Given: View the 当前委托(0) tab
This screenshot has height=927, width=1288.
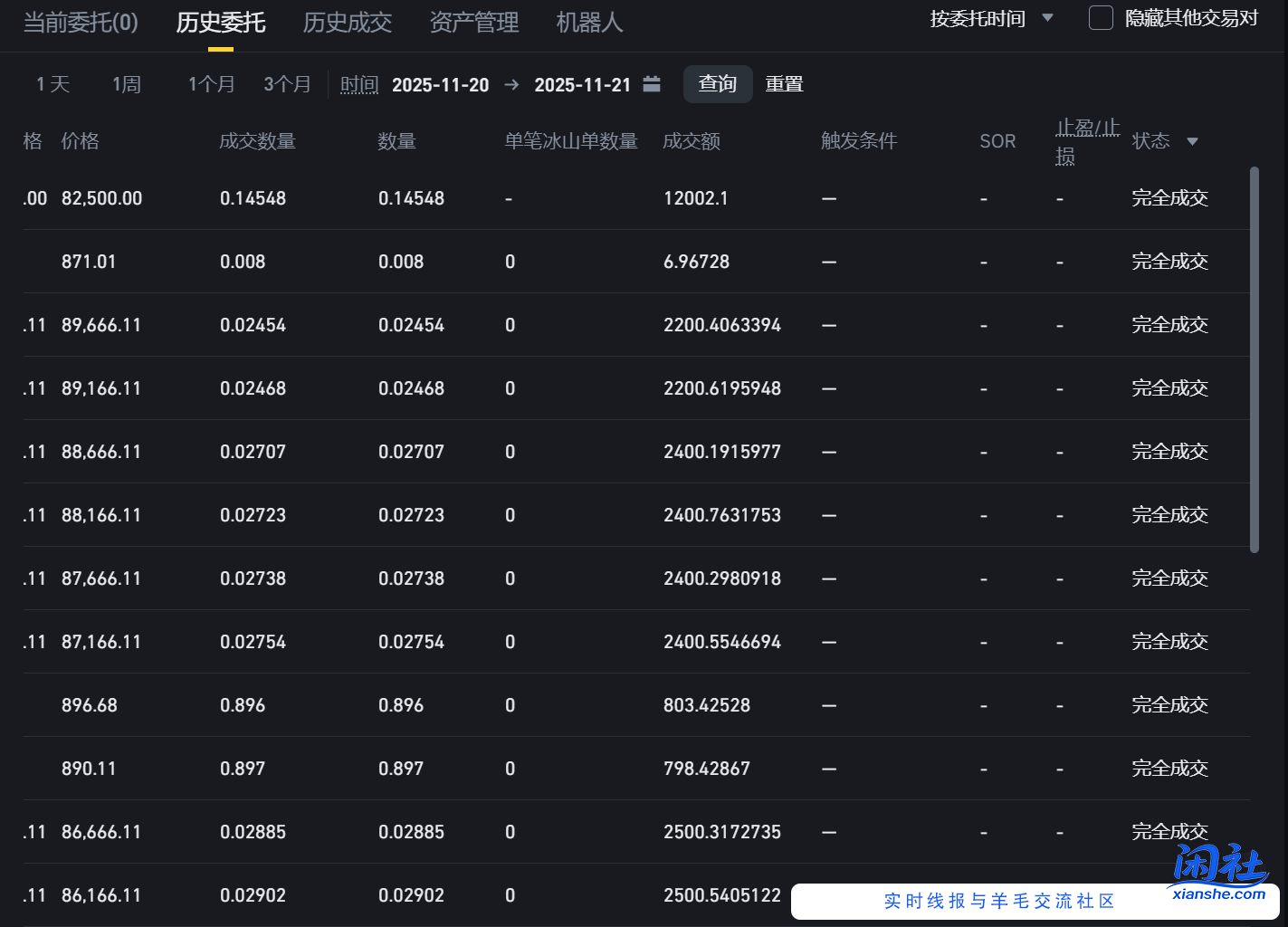Looking at the screenshot, I should tap(81, 23).
